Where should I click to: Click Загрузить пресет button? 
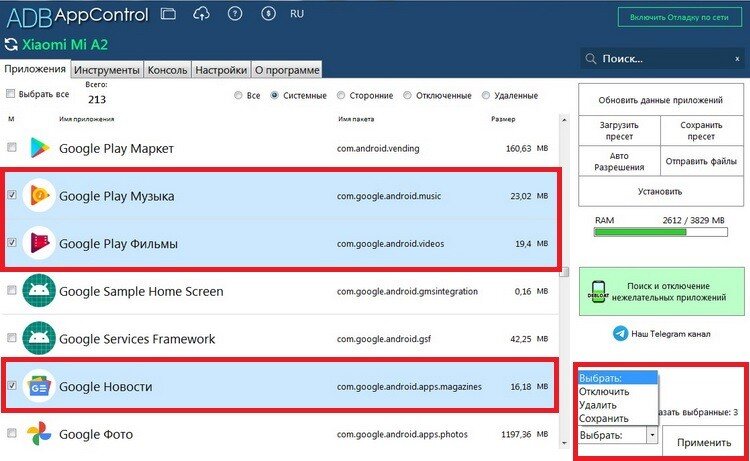(x=619, y=131)
